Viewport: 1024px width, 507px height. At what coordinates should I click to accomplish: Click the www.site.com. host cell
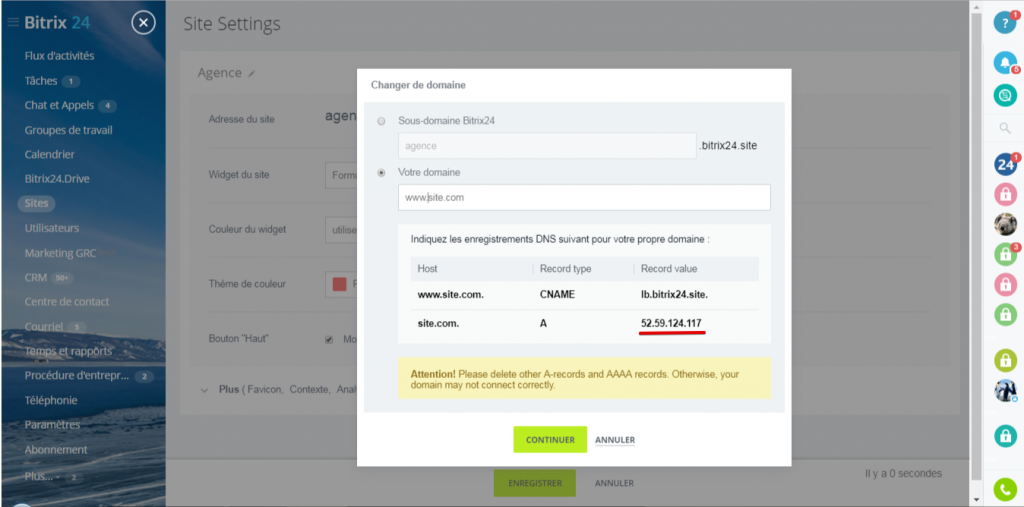tap(451, 295)
